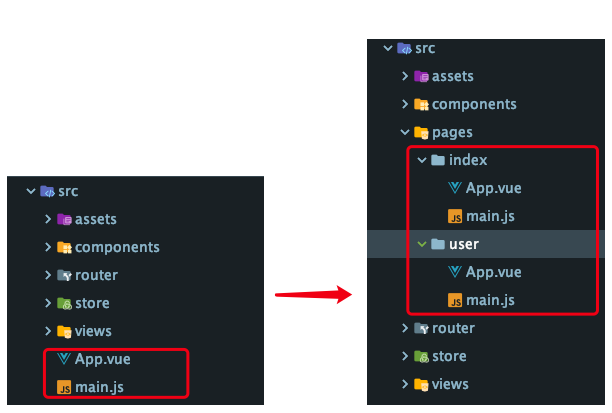This screenshot has width=612, height=413.
Task: Click the views folder icon, right tree
Action: pos(421,385)
